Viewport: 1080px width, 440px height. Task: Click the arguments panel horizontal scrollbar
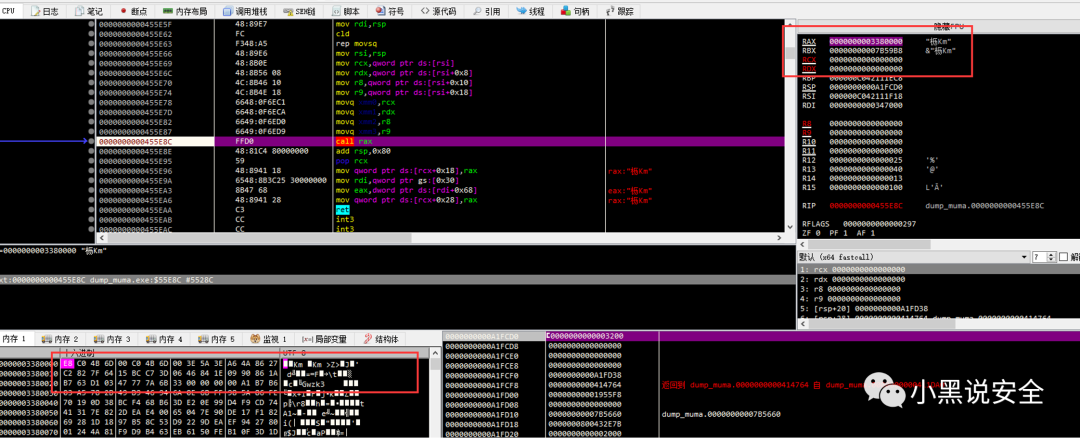point(938,324)
